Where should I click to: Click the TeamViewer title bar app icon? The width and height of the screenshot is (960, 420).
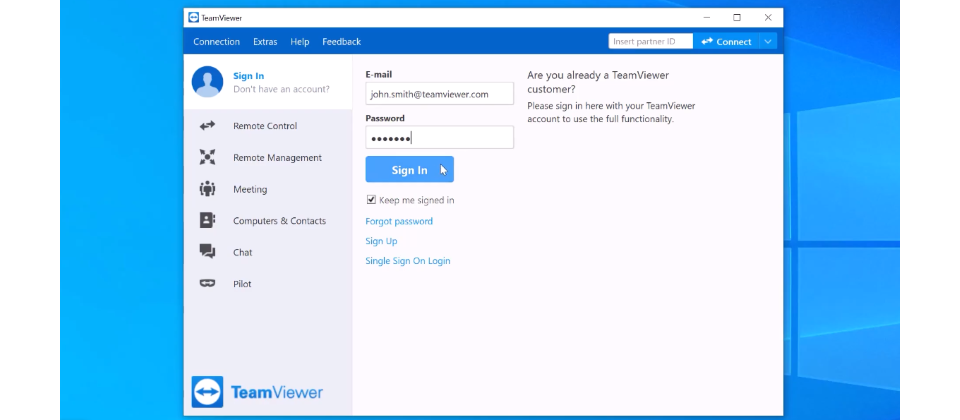(193, 18)
